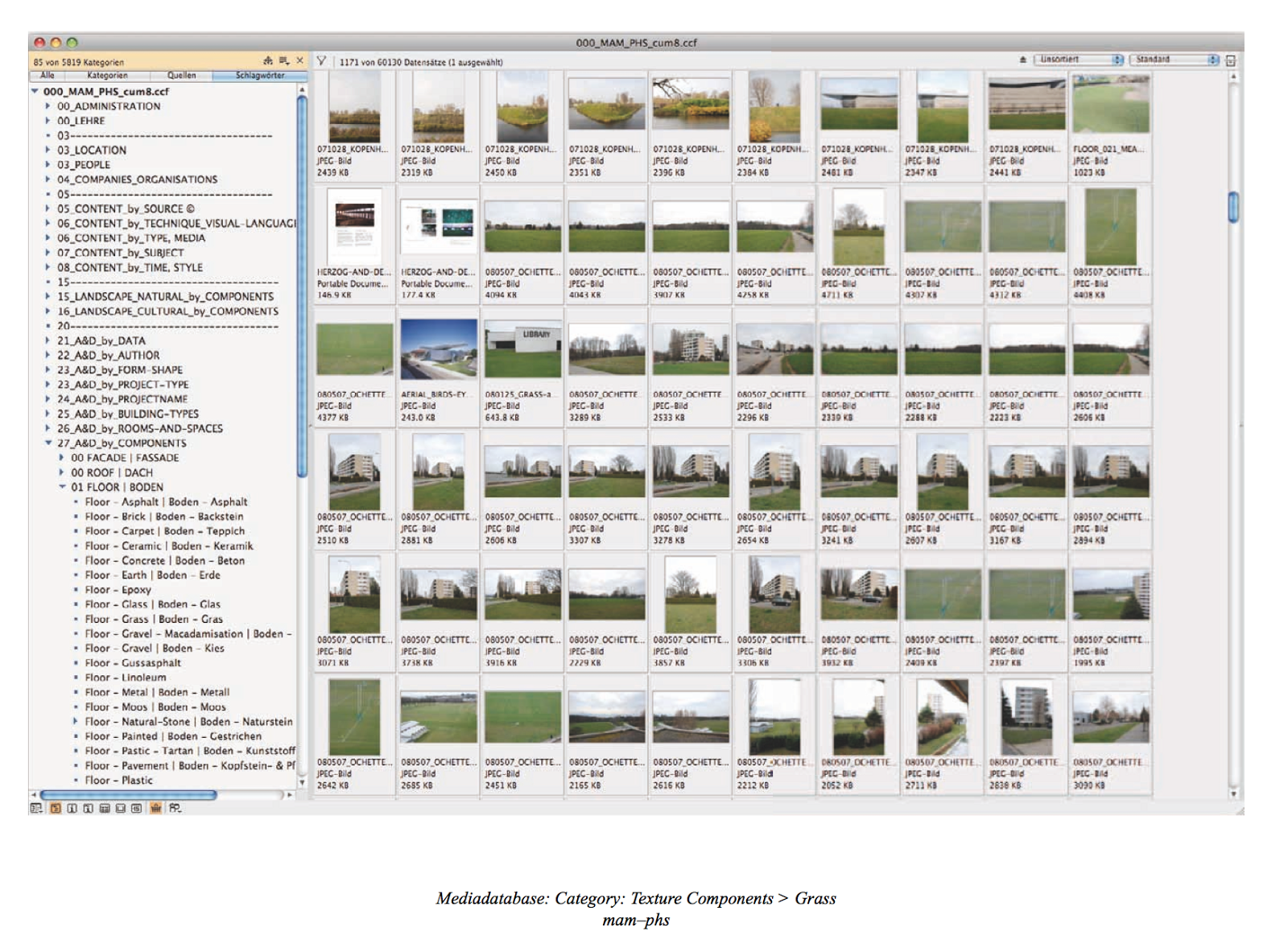The image size is (1288, 952).
Task: Click the category tree horizontal scrollbar thumb
Action: click(x=129, y=795)
